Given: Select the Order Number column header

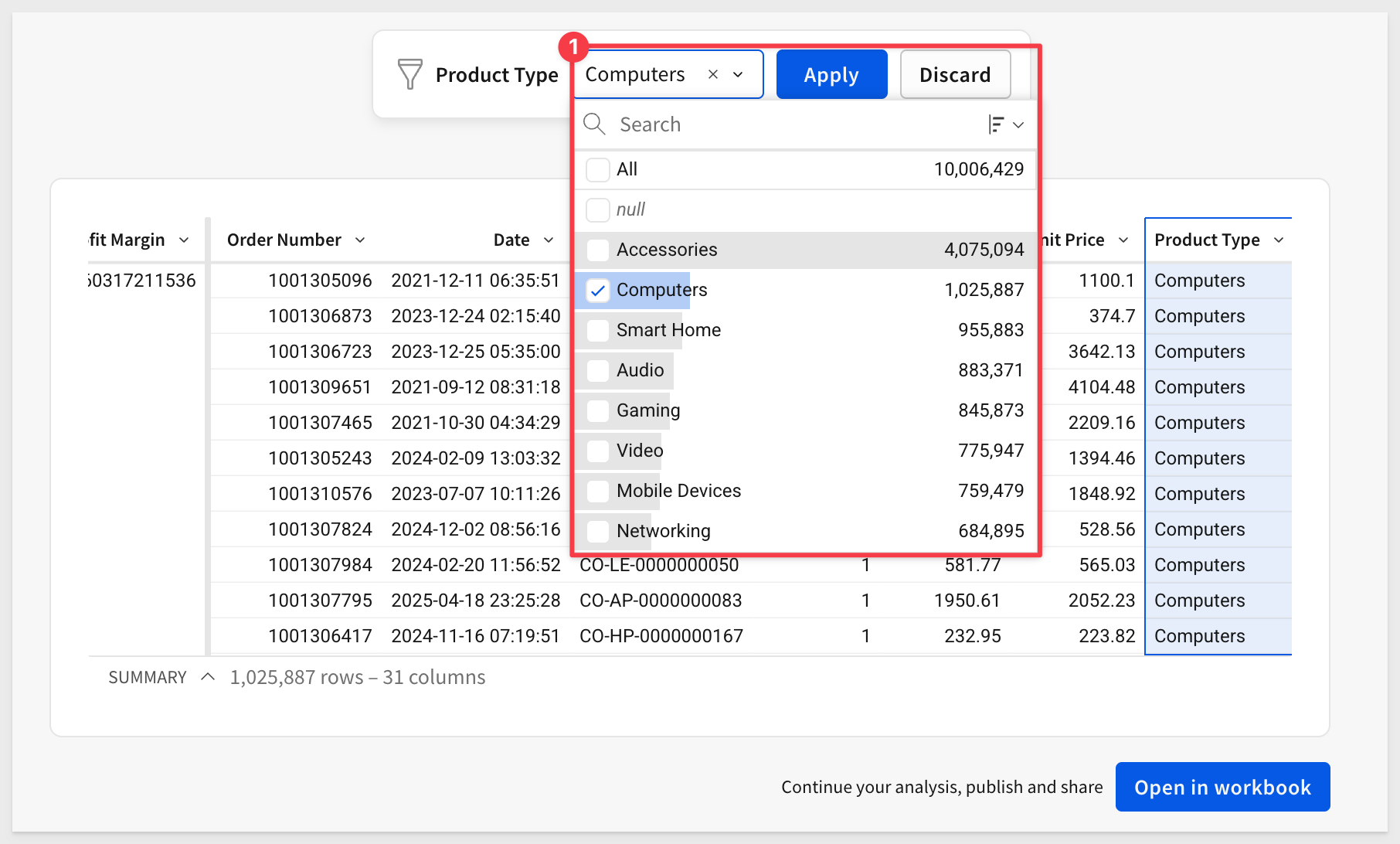Looking at the screenshot, I should 284,240.
